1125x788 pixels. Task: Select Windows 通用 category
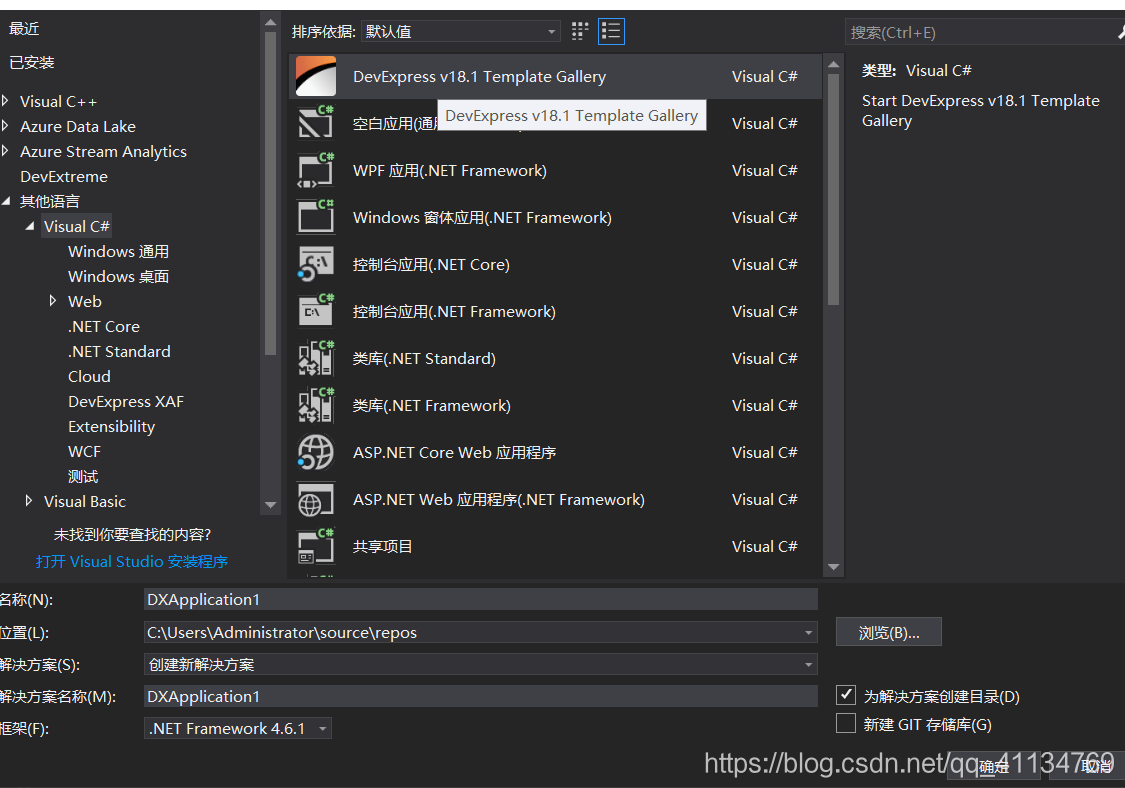[x=118, y=252]
